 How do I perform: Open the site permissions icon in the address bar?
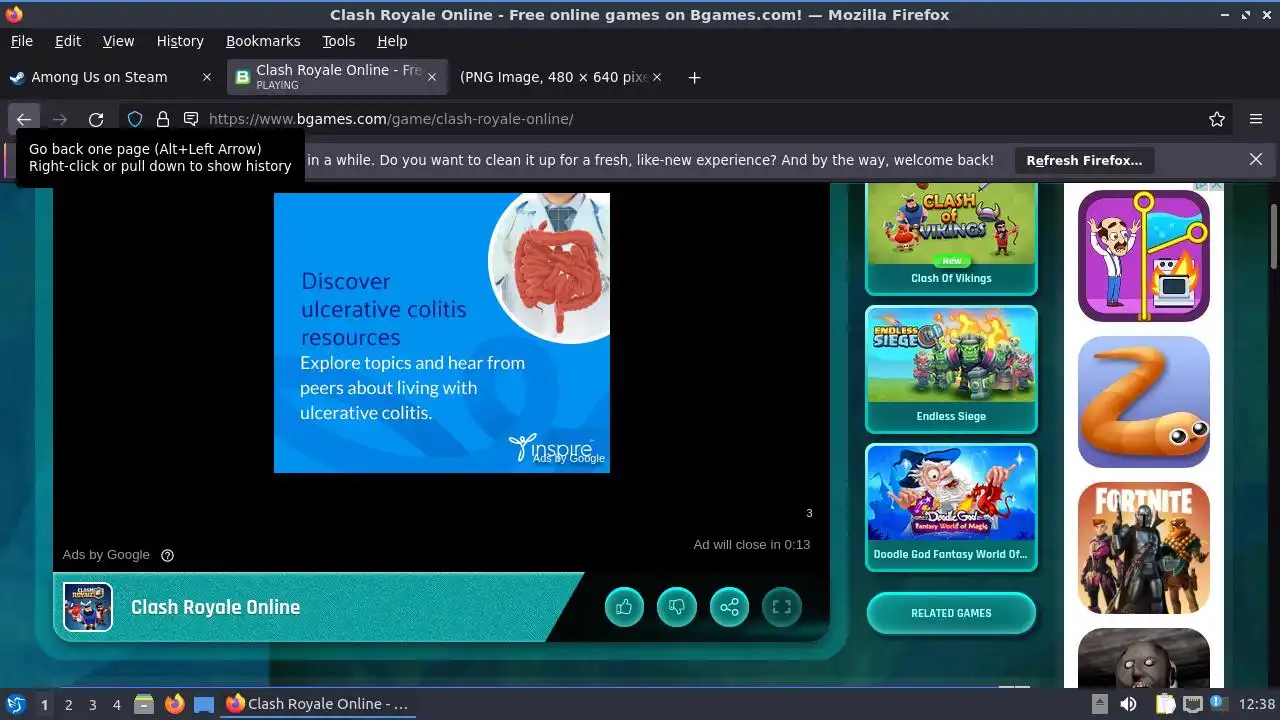tap(191, 119)
